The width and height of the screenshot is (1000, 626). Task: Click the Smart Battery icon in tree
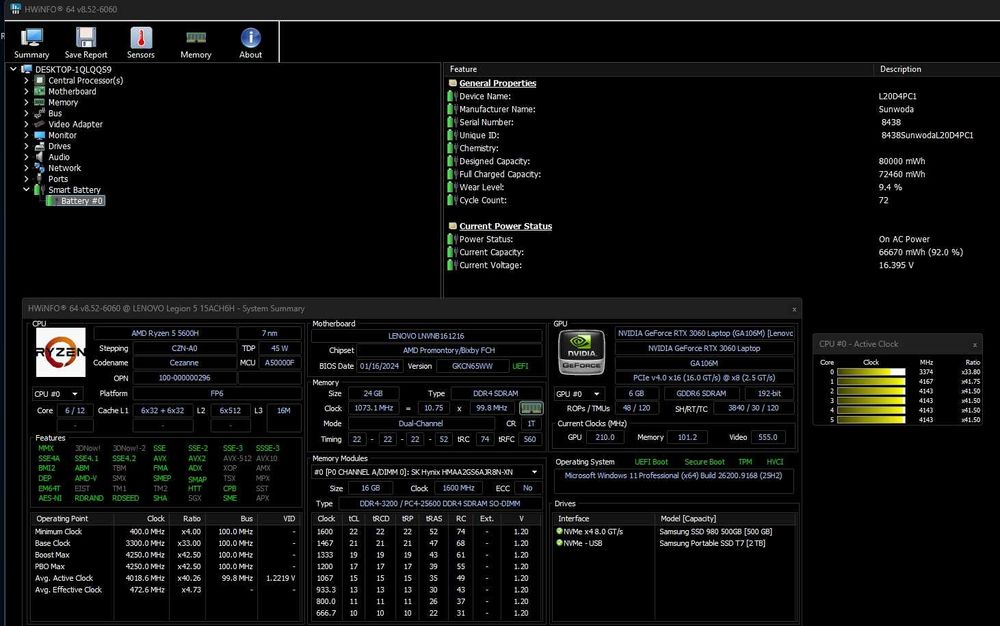39,190
